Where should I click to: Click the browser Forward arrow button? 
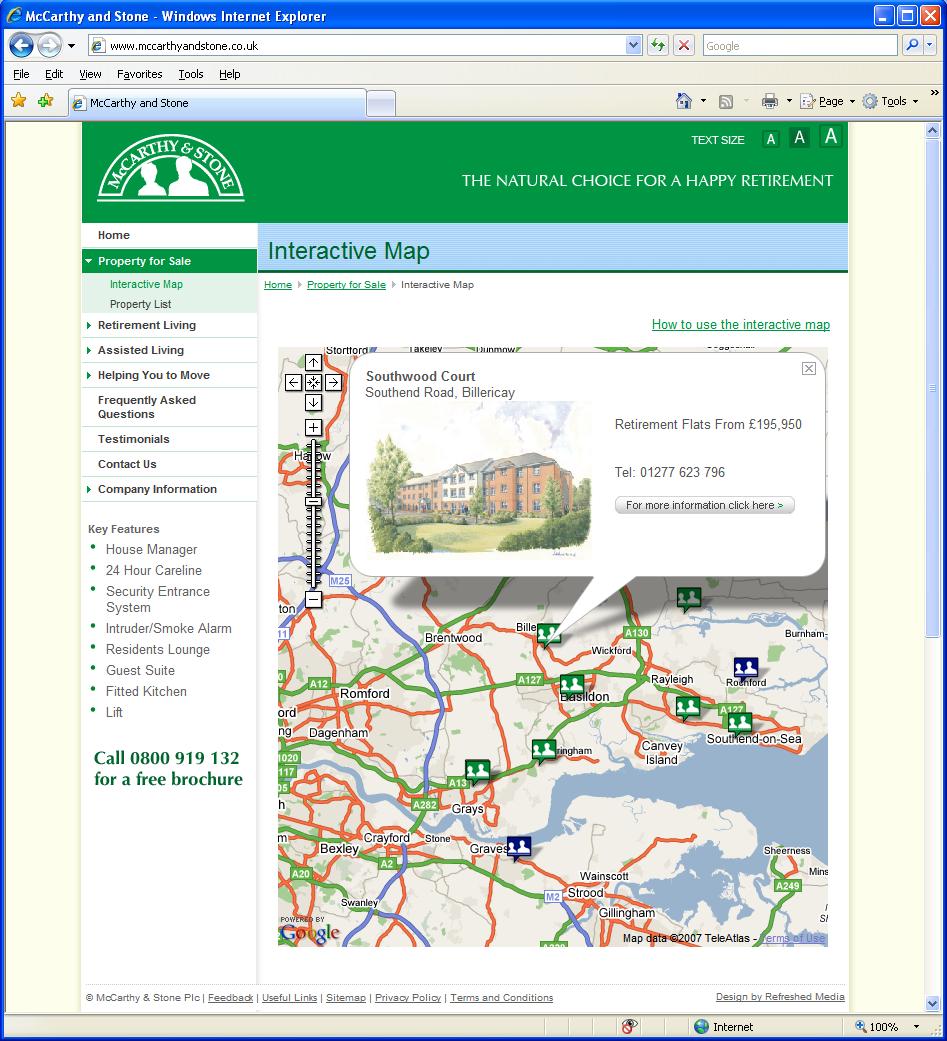pyautogui.click(x=49, y=45)
